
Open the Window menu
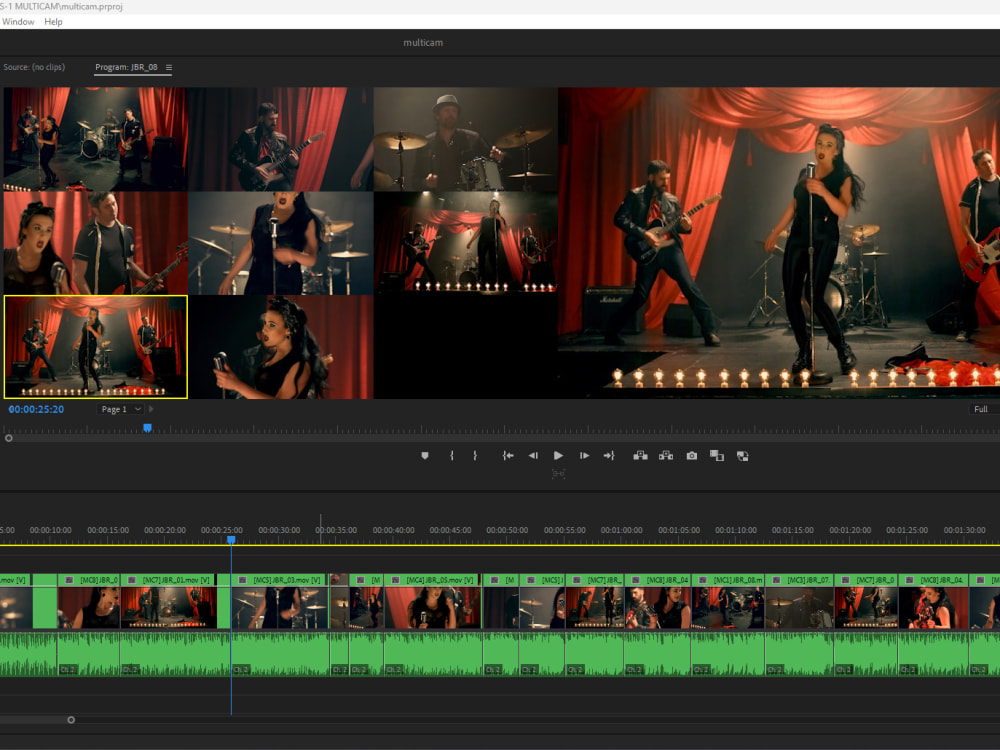click(x=18, y=22)
